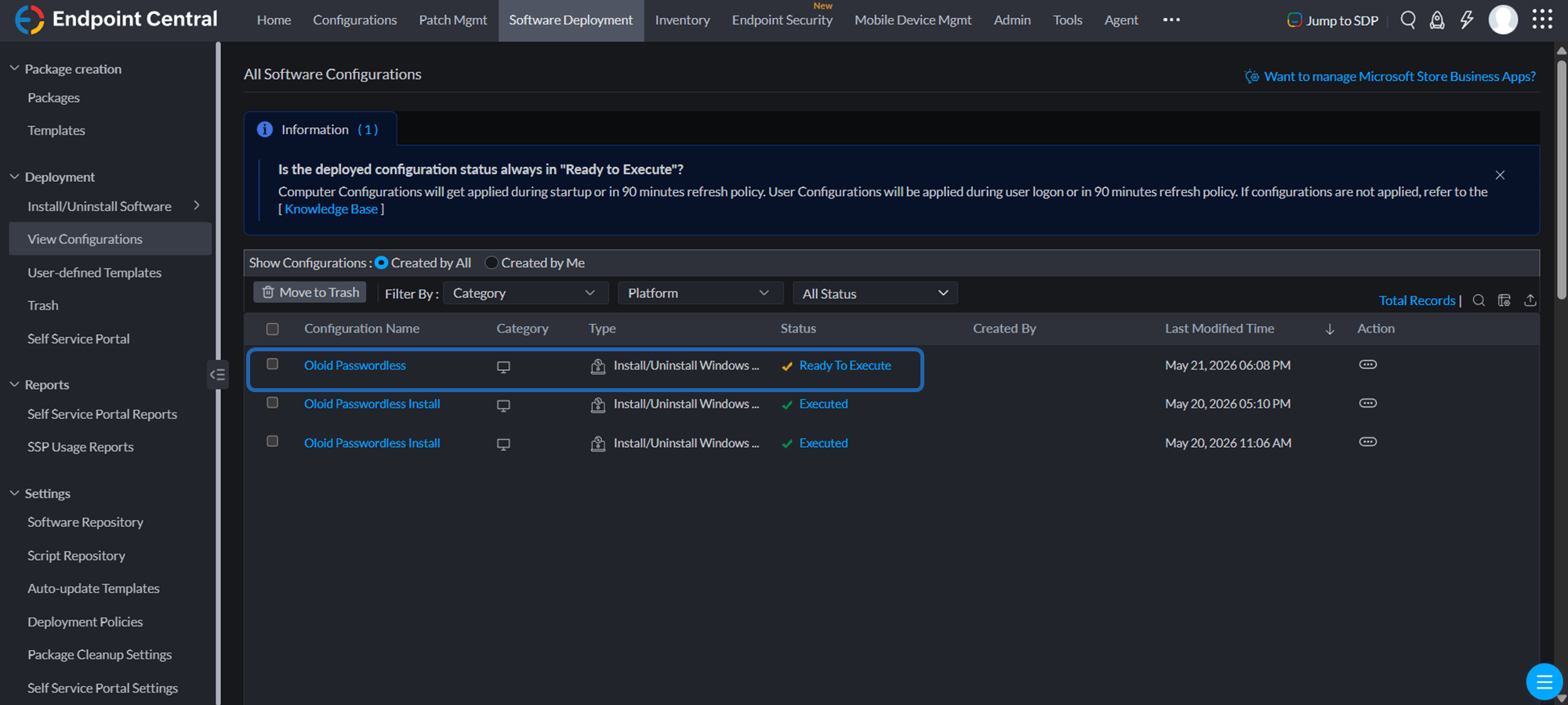Open action menu for May 20 11:06 AM row
The image size is (1568, 705).
coord(1368,442)
